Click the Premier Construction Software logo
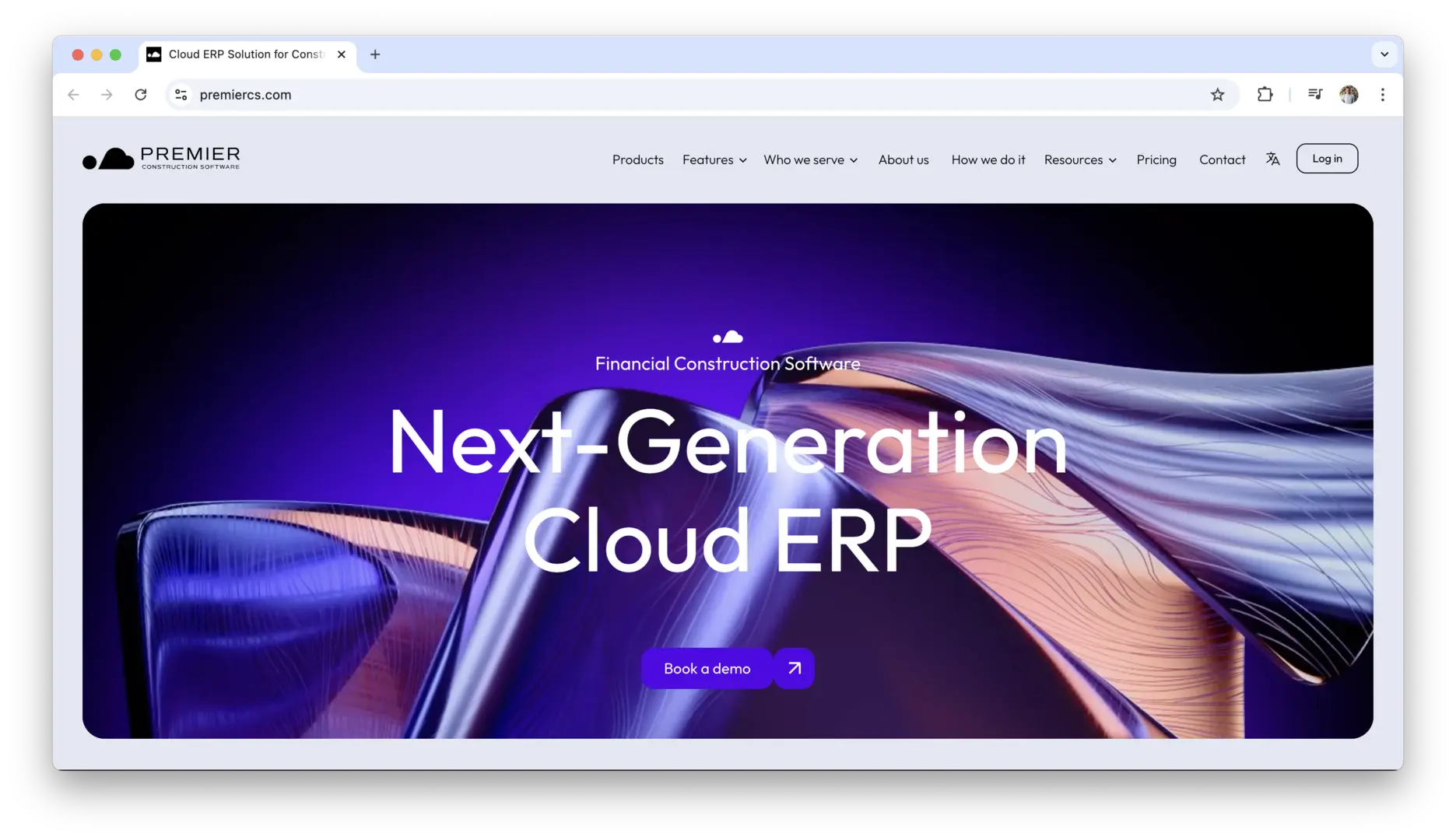 (162, 158)
